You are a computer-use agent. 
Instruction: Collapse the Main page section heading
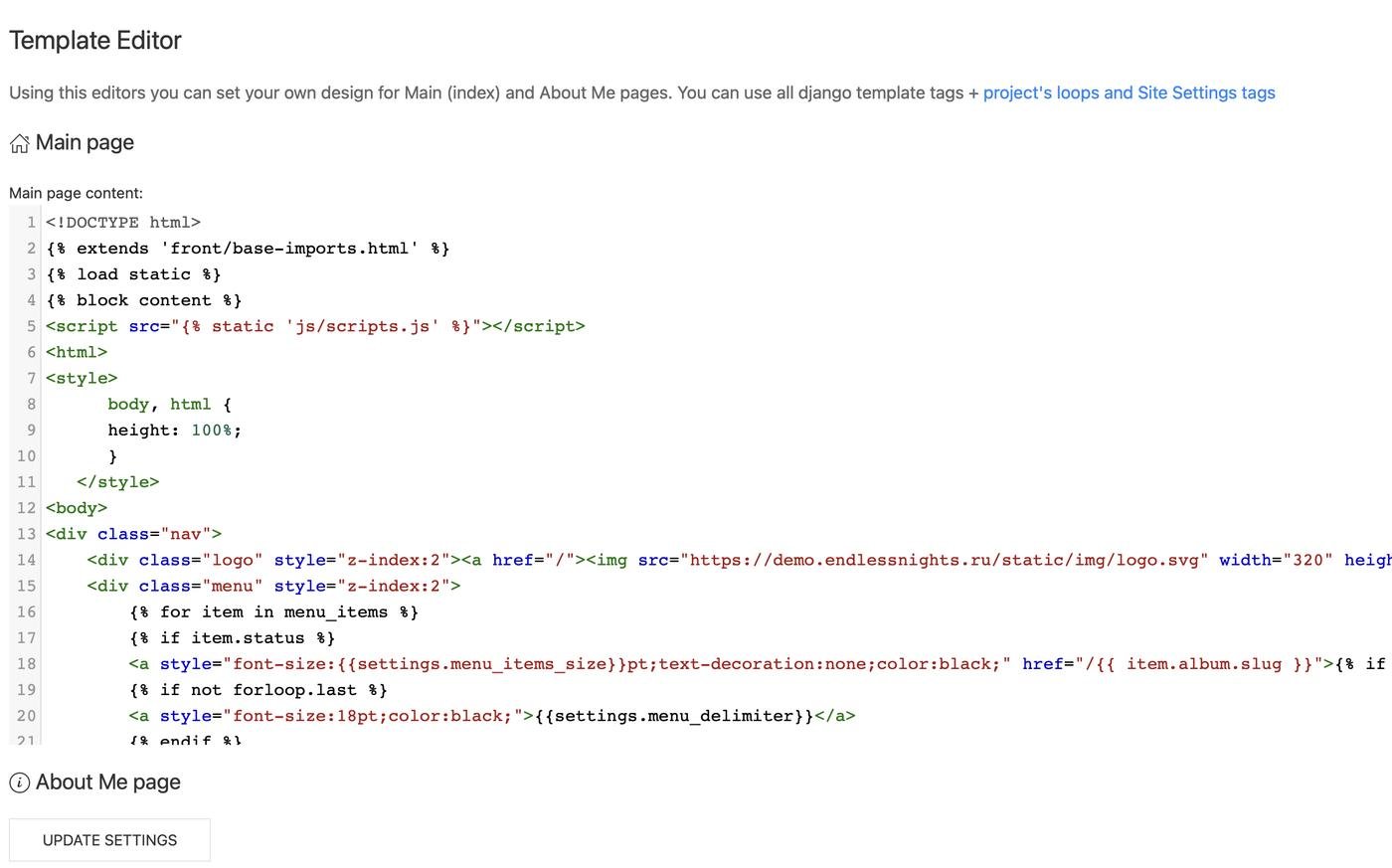coord(85,143)
